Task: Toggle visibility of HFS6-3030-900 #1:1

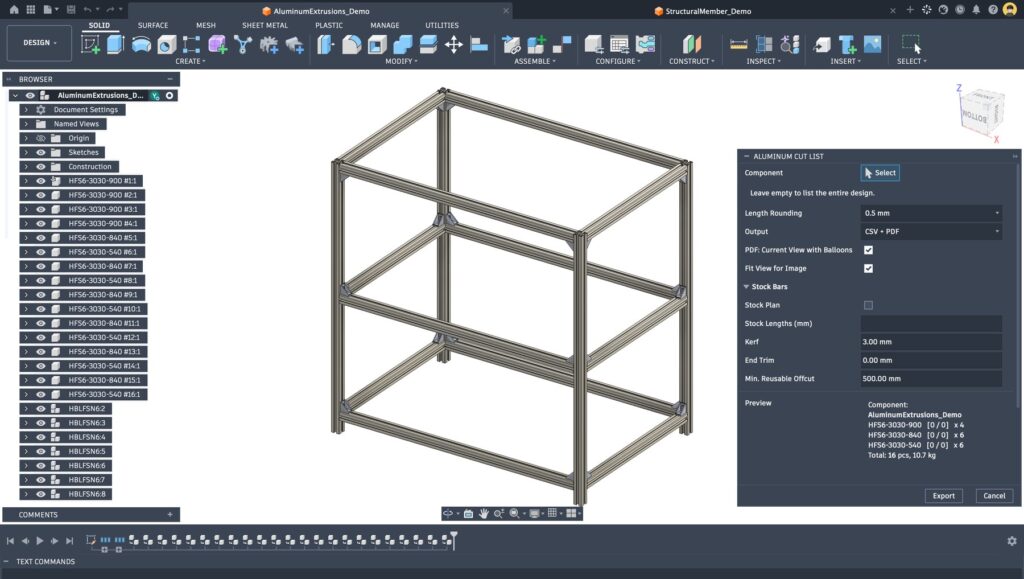Action: click(x=40, y=181)
